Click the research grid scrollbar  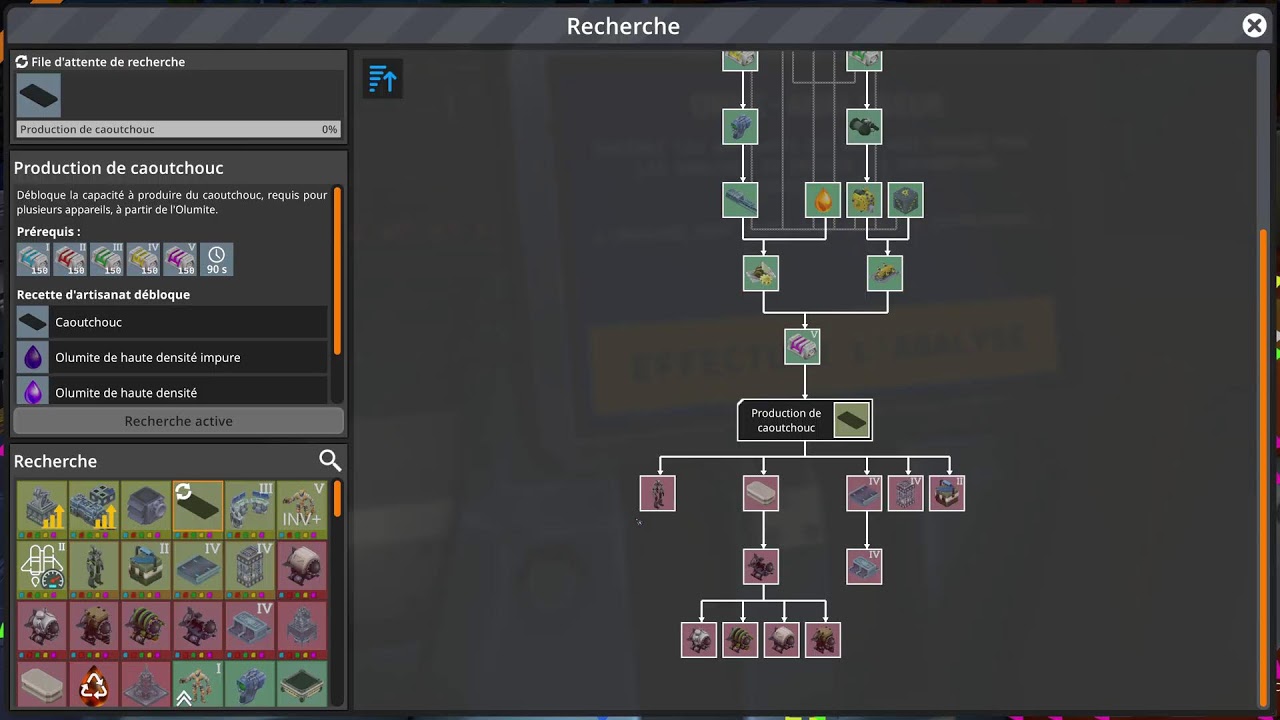[338, 498]
